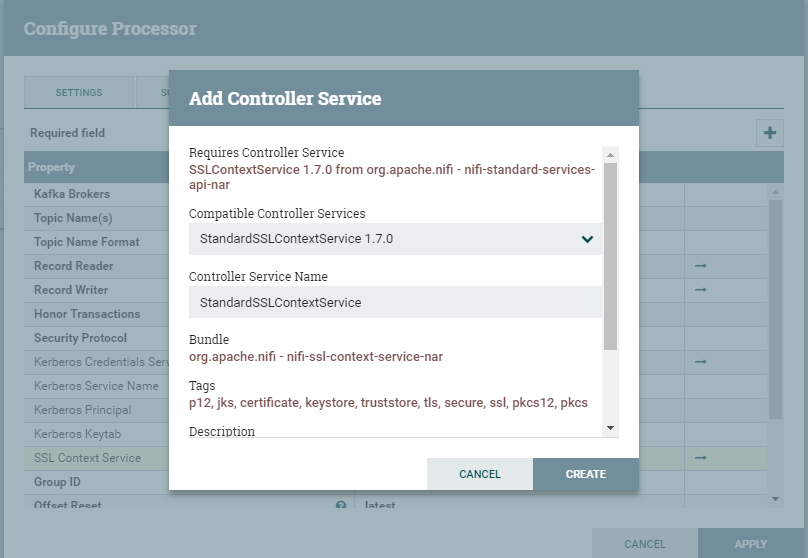Select Record Writer property name
This screenshot has height=558, width=808.
(x=71, y=290)
